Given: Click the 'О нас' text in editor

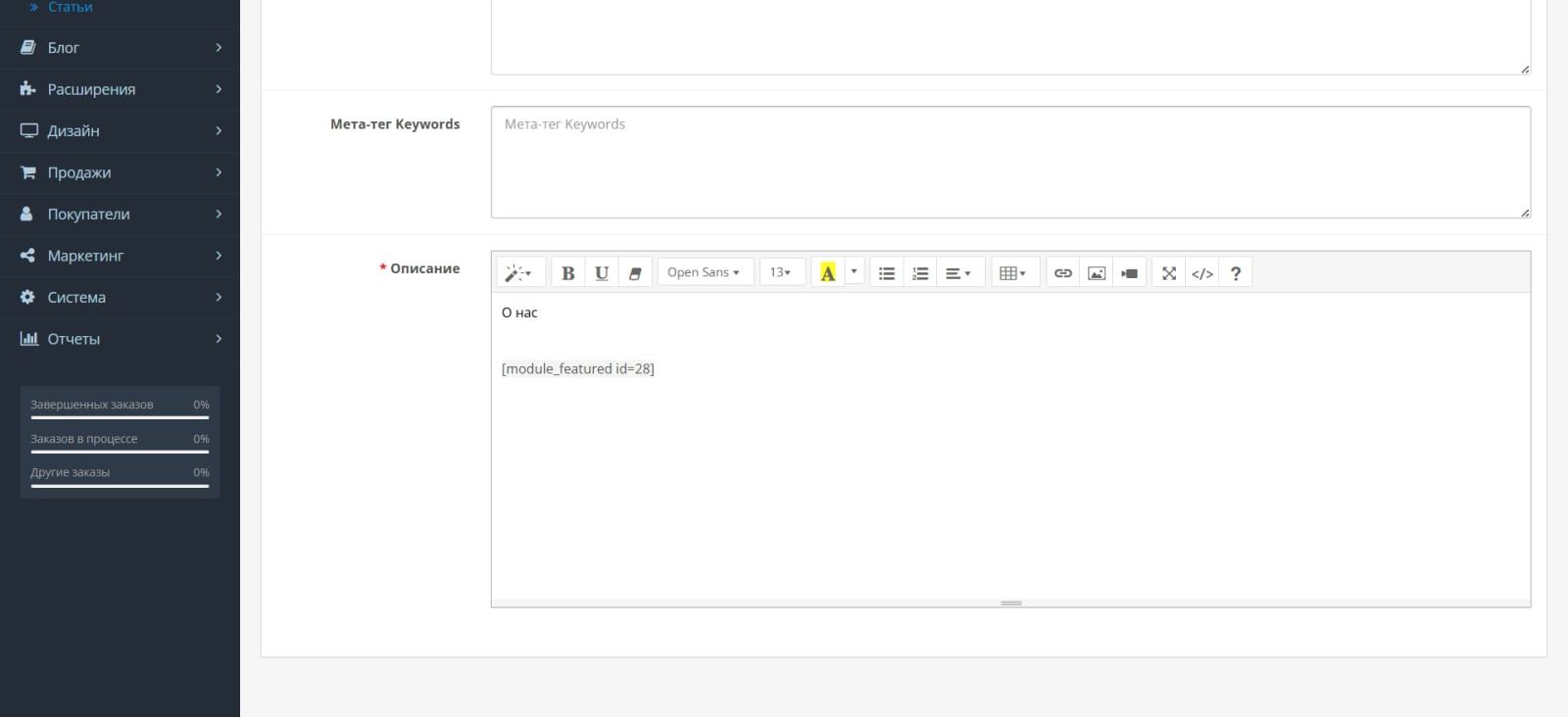Looking at the screenshot, I should [519, 312].
